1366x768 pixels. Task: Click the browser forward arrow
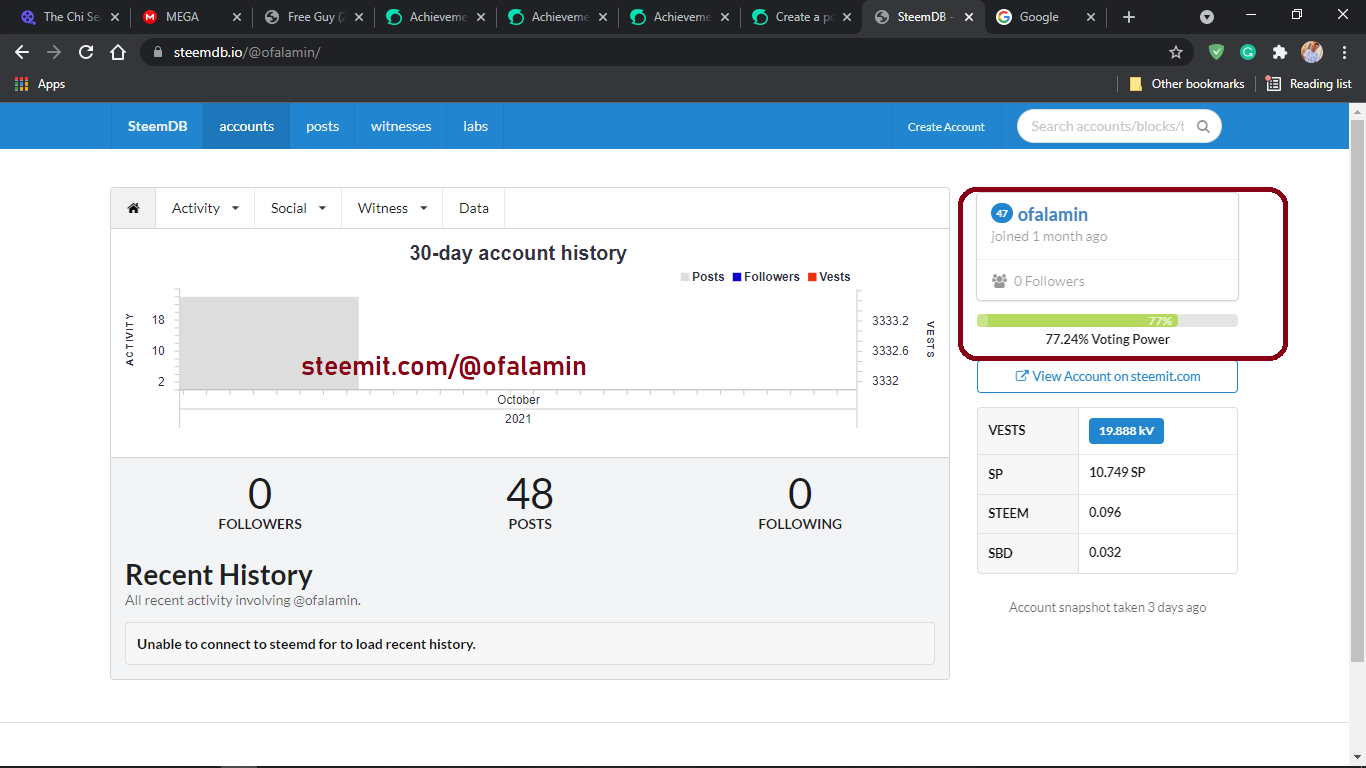[54, 52]
